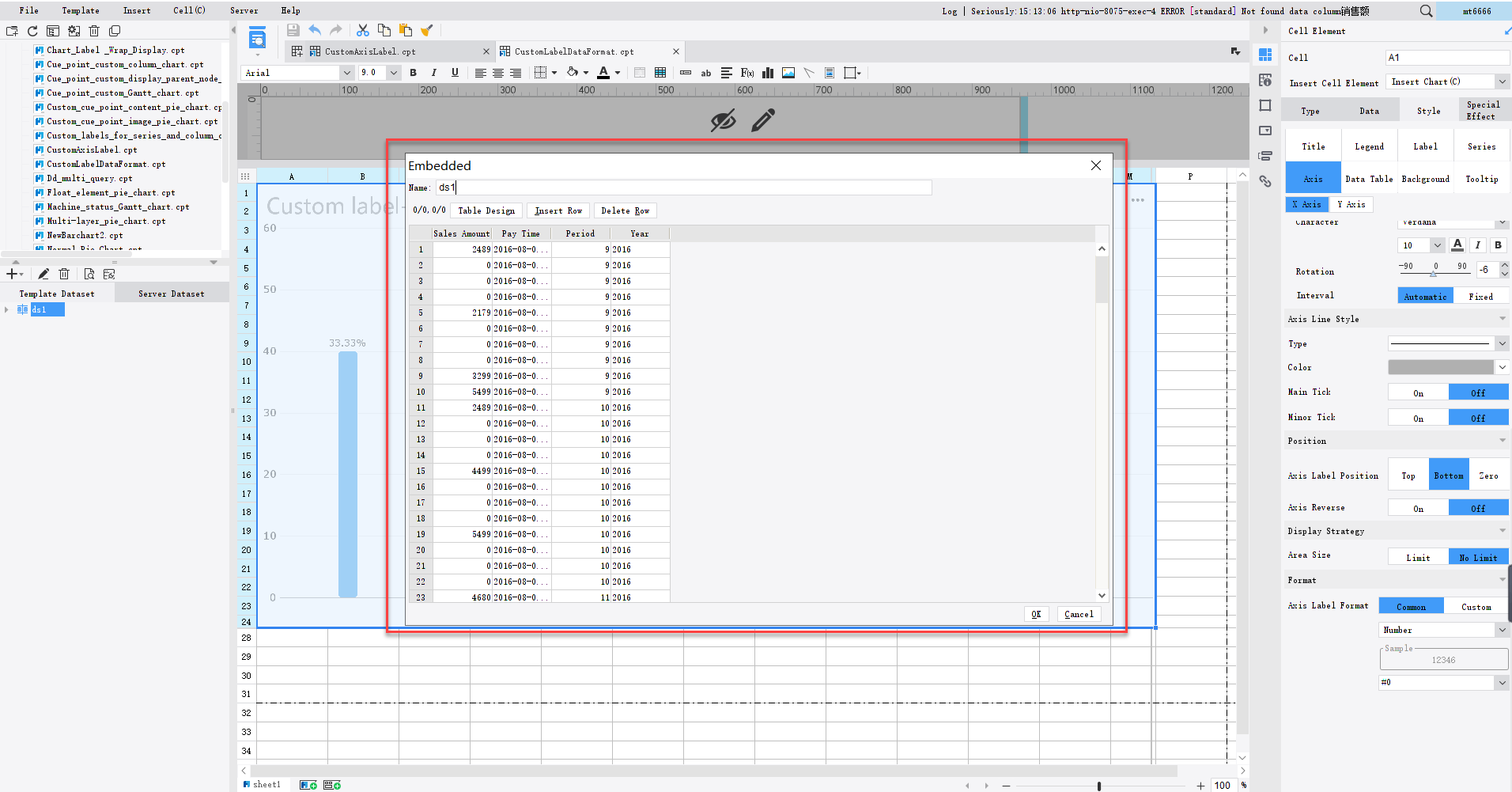Edit the chart with the pencil icon

[x=762, y=120]
